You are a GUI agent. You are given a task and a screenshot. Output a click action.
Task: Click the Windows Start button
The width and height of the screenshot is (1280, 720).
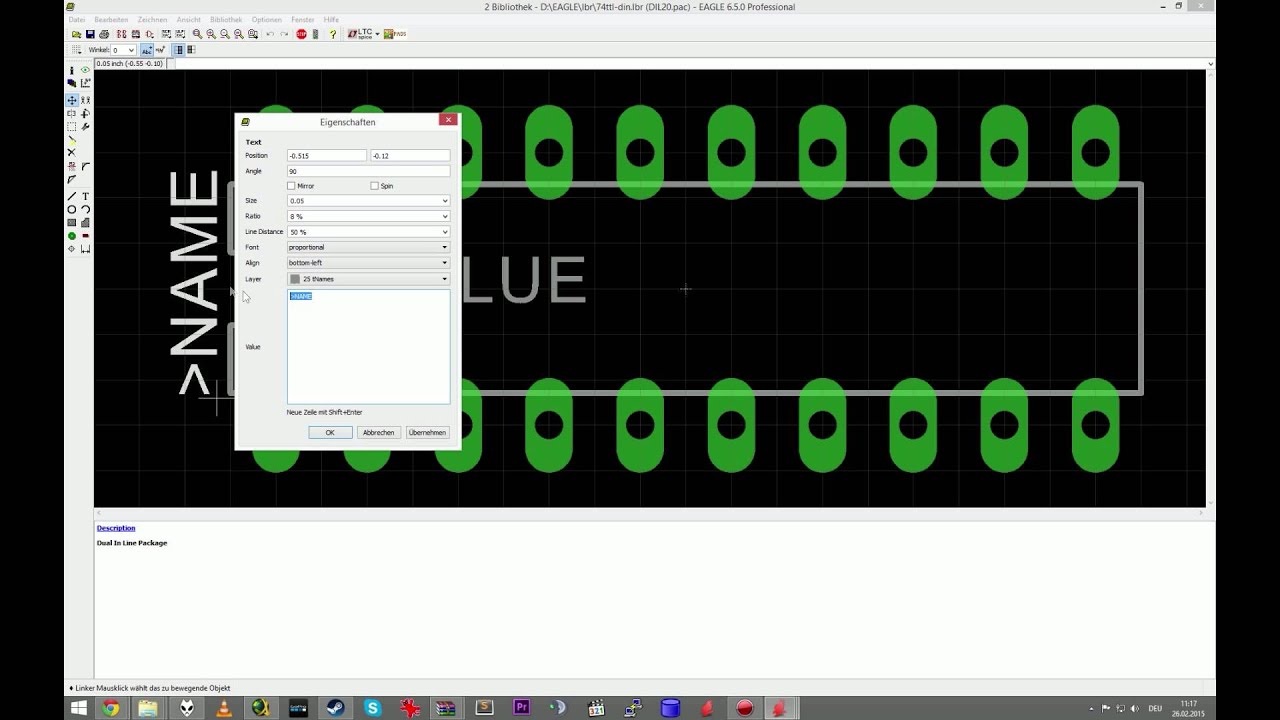click(79, 708)
